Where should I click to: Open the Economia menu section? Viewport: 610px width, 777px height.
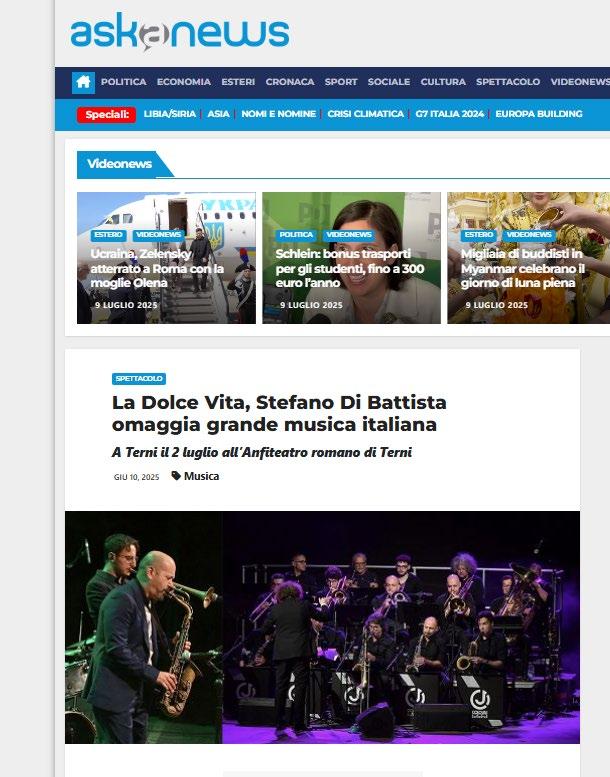coord(184,82)
